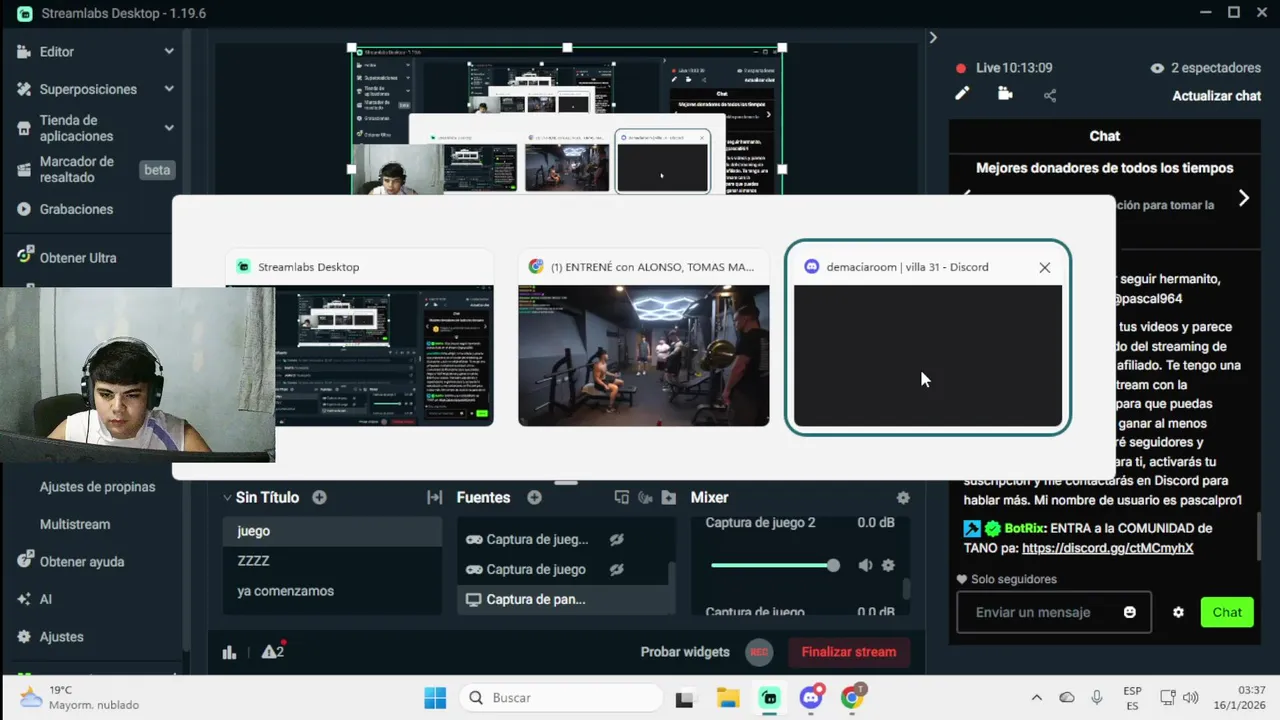Open Discord from the taskbar
Image resolution: width=1280 pixels, height=720 pixels.
811,697
